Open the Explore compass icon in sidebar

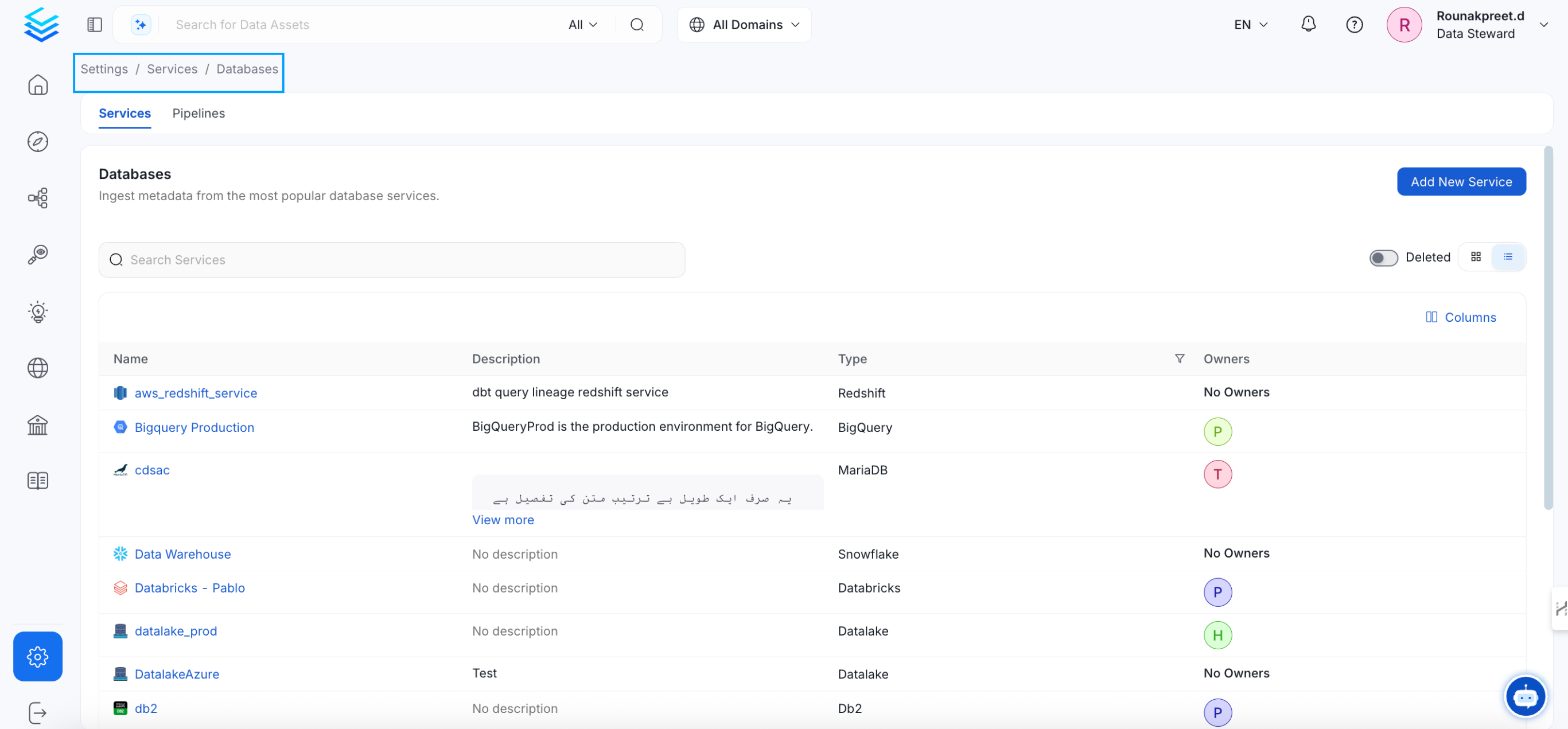pos(38,142)
